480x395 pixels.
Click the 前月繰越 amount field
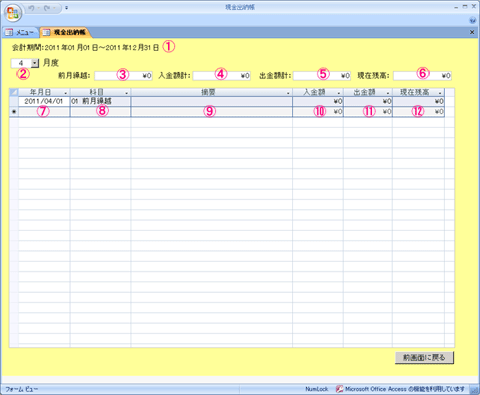[123, 76]
